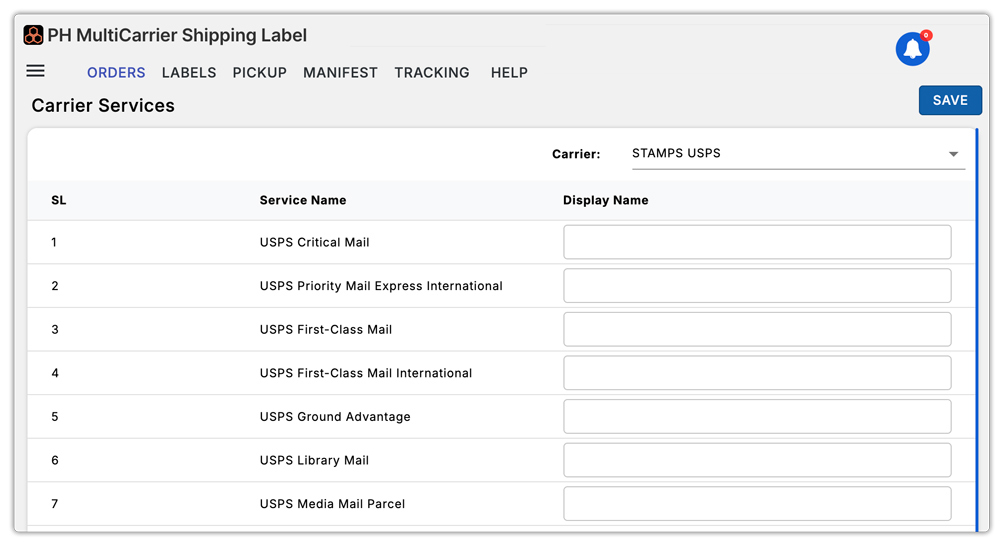
Task: Focus display name field for USPS Library Mail
Action: (757, 460)
